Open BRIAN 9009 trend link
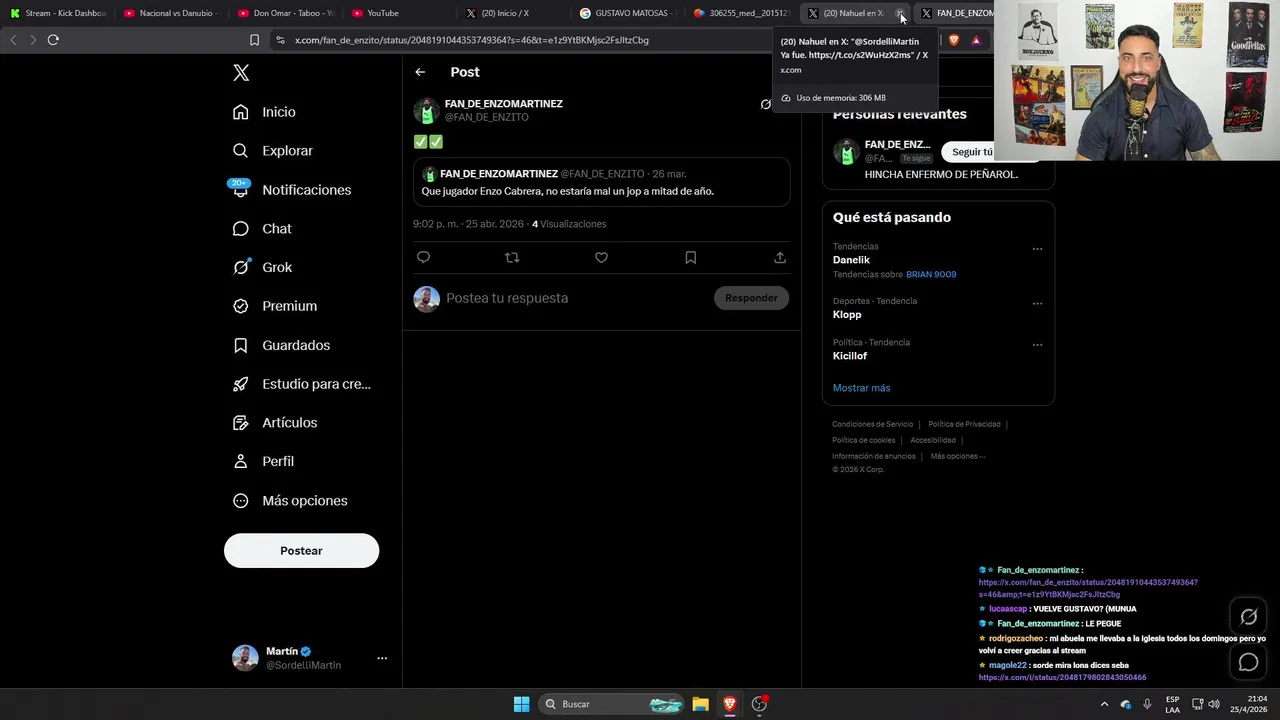The width and height of the screenshot is (1280, 720). pyautogui.click(x=931, y=274)
